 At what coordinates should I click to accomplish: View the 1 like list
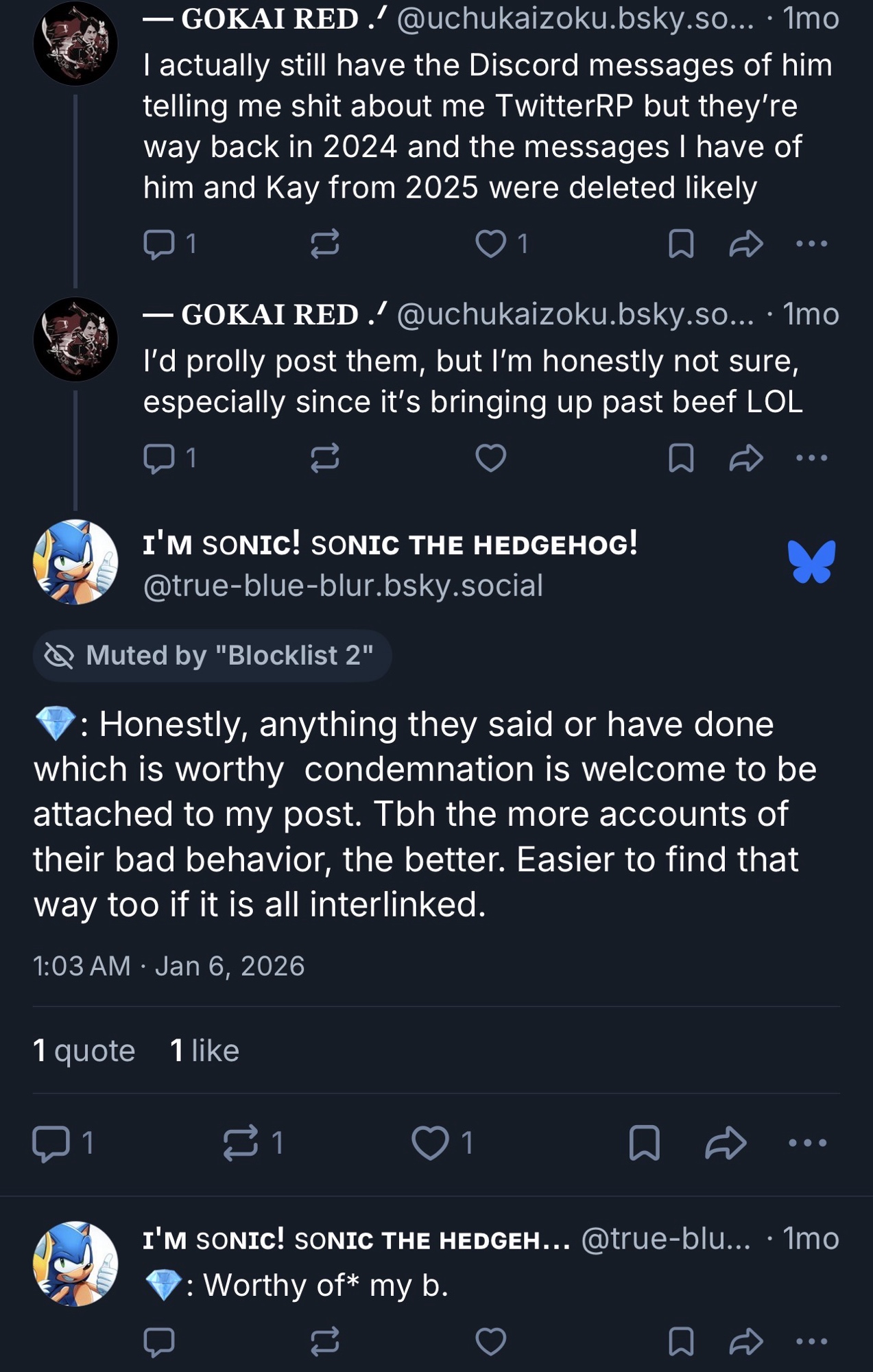[204, 1050]
